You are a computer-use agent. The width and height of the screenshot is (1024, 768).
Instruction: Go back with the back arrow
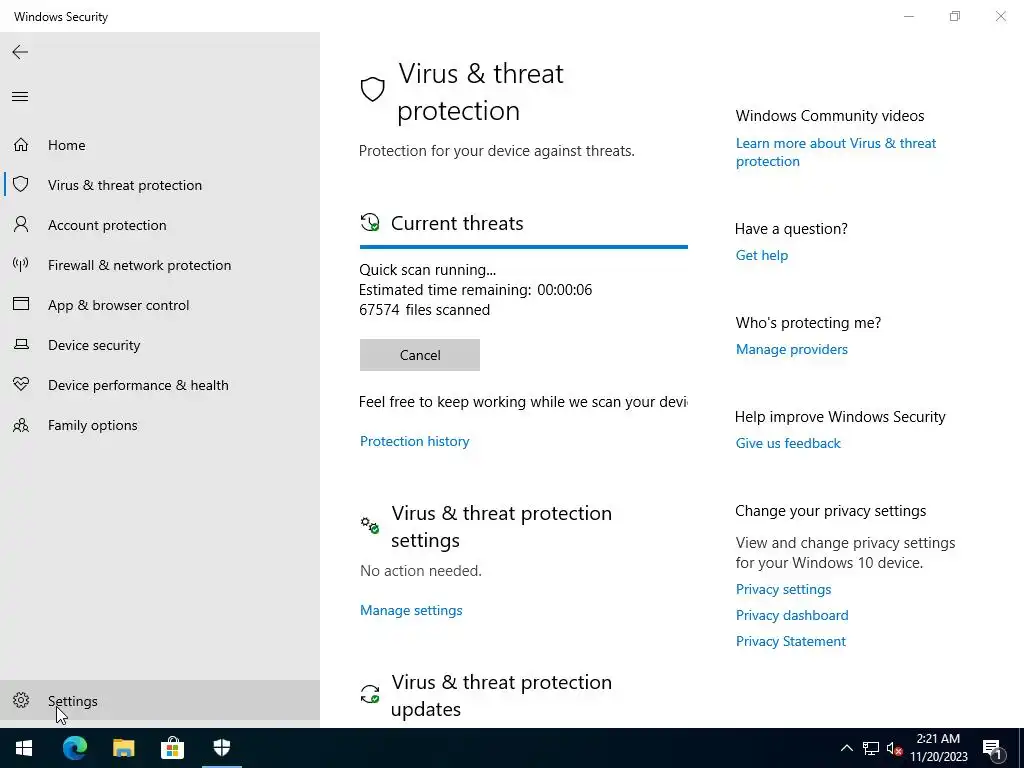pyautogui.click(x=20, y=52)
